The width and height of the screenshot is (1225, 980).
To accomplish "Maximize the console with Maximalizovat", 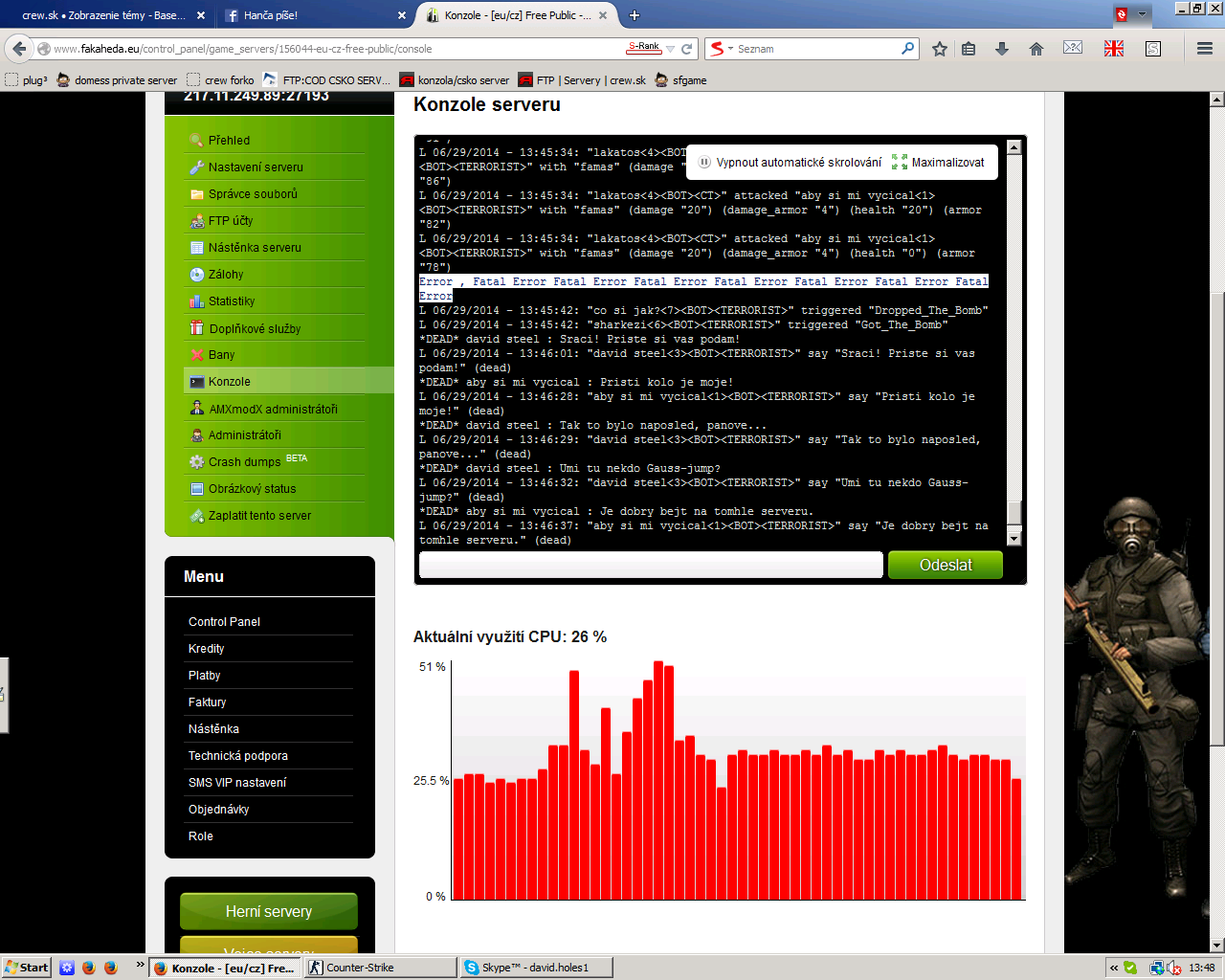I will (x=938, y=163).
